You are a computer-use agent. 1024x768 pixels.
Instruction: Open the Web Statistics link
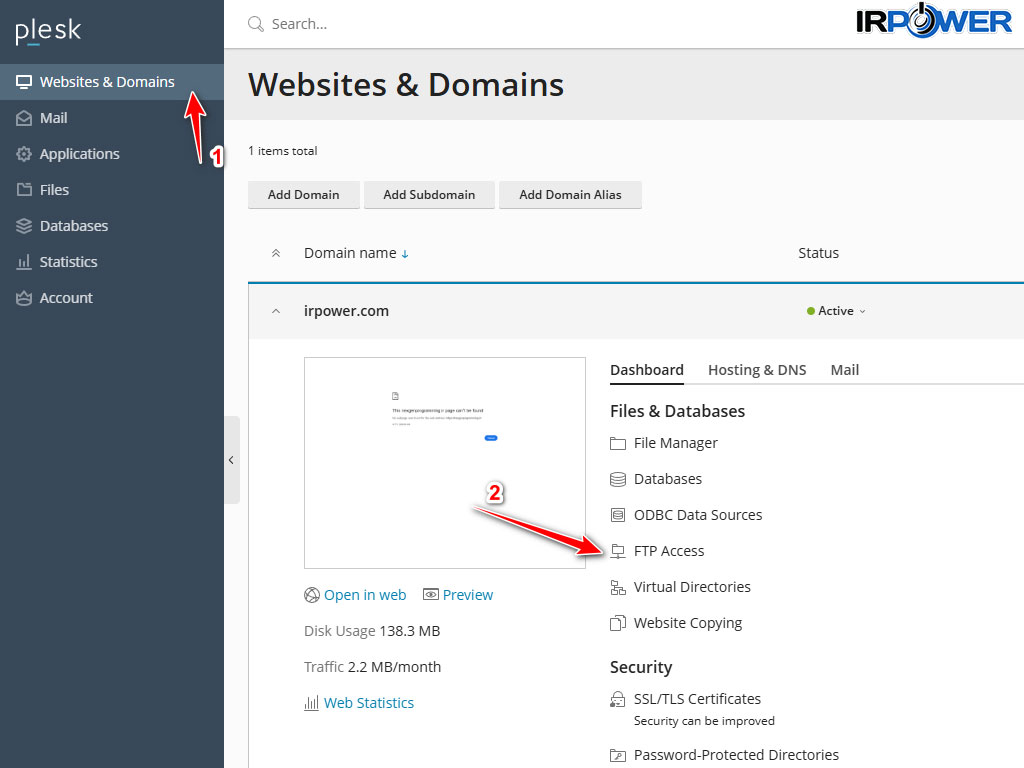[368, 703]
